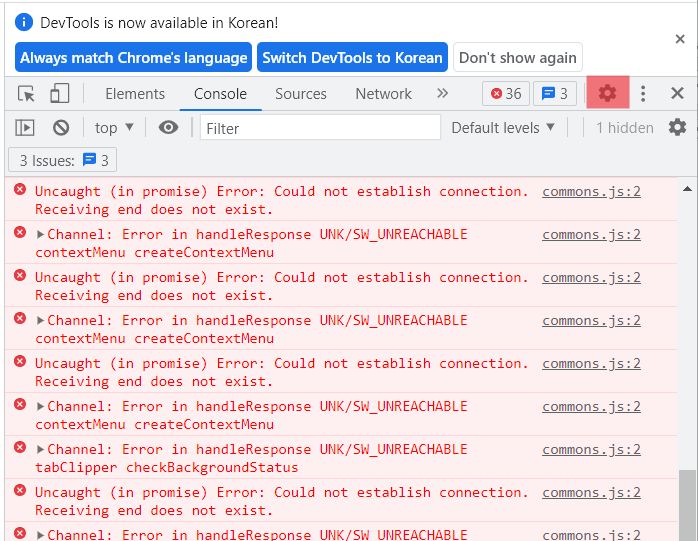Click the console vertical scrollbar thumb
Image resolution: width=698 pixels, height=541 pixels.
(x=687, y=505)
